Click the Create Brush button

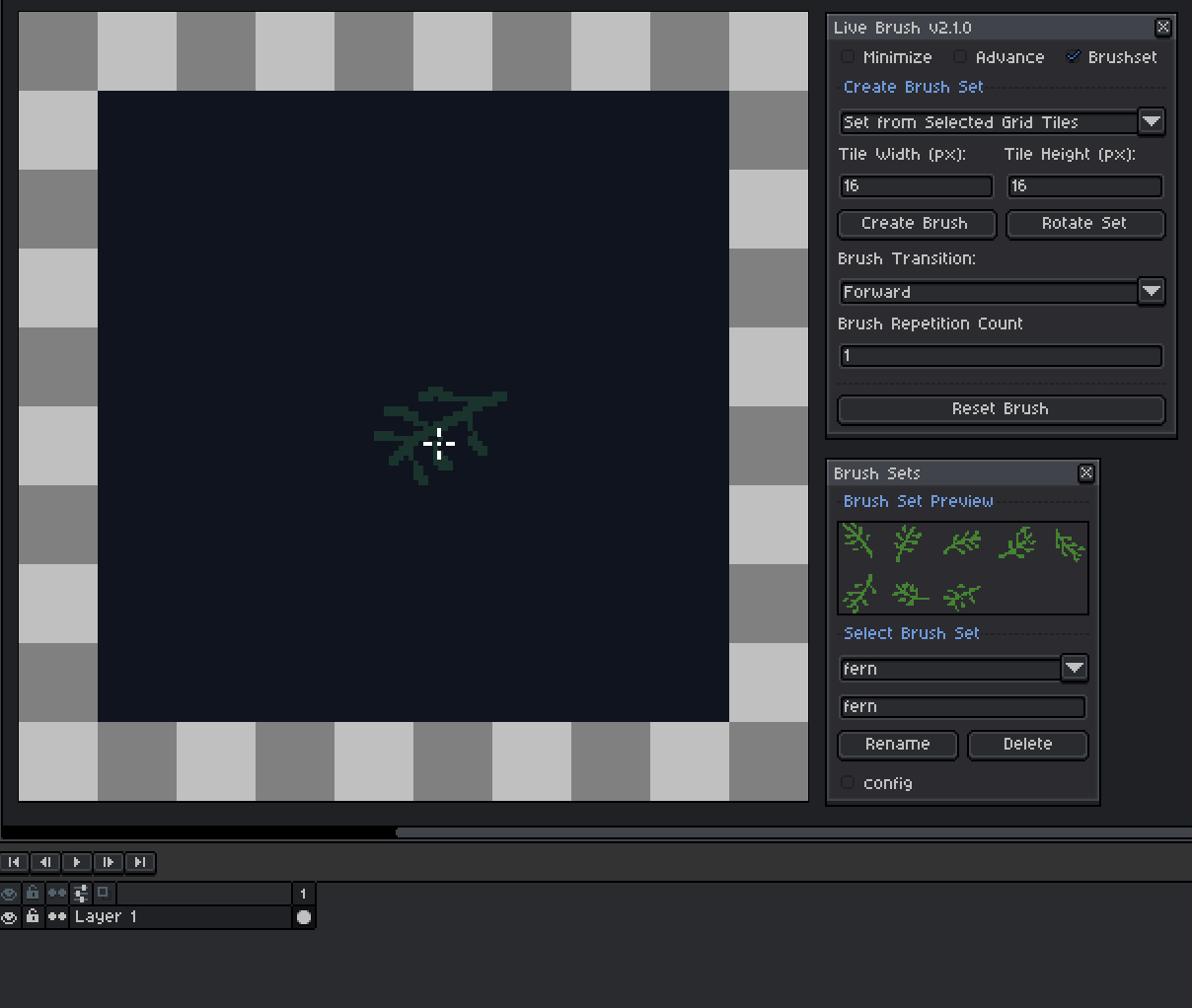[x=916, y=224]
